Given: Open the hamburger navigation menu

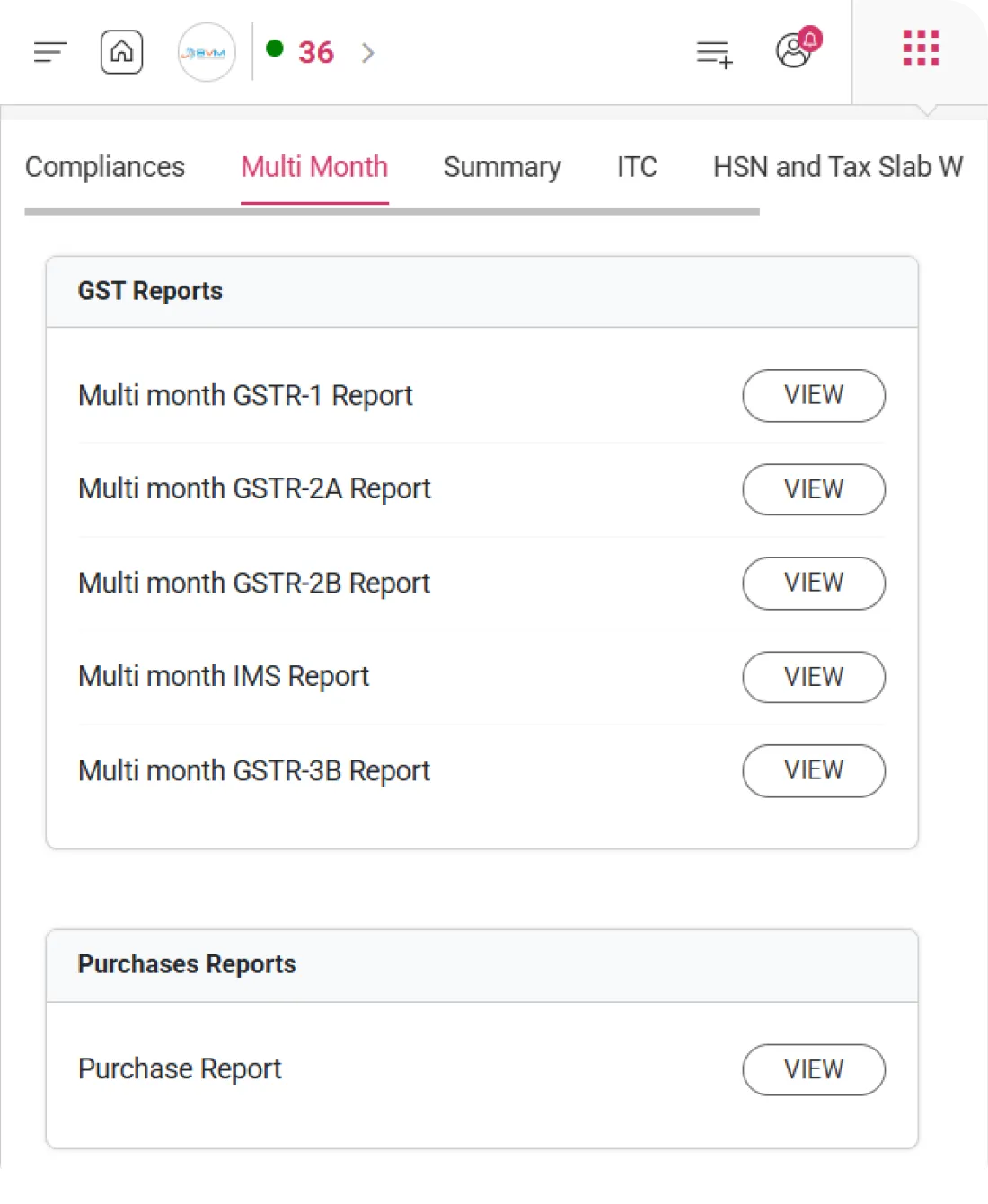Looking at the screenshot, I should (50, 52).
